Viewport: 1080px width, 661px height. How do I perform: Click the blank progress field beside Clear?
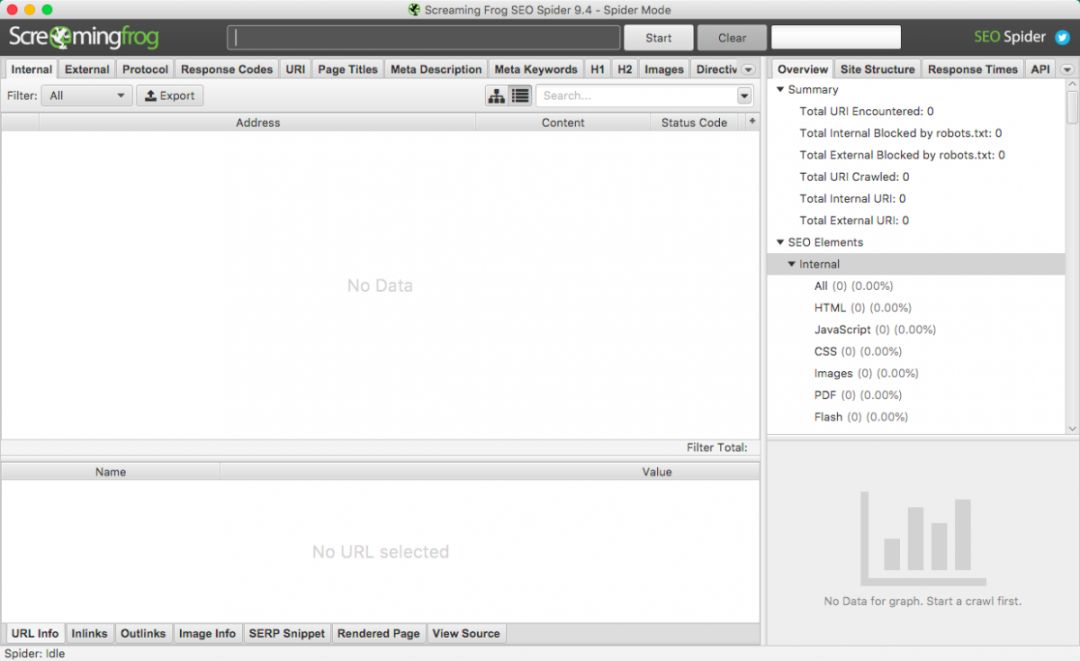[x=835, y=37]
